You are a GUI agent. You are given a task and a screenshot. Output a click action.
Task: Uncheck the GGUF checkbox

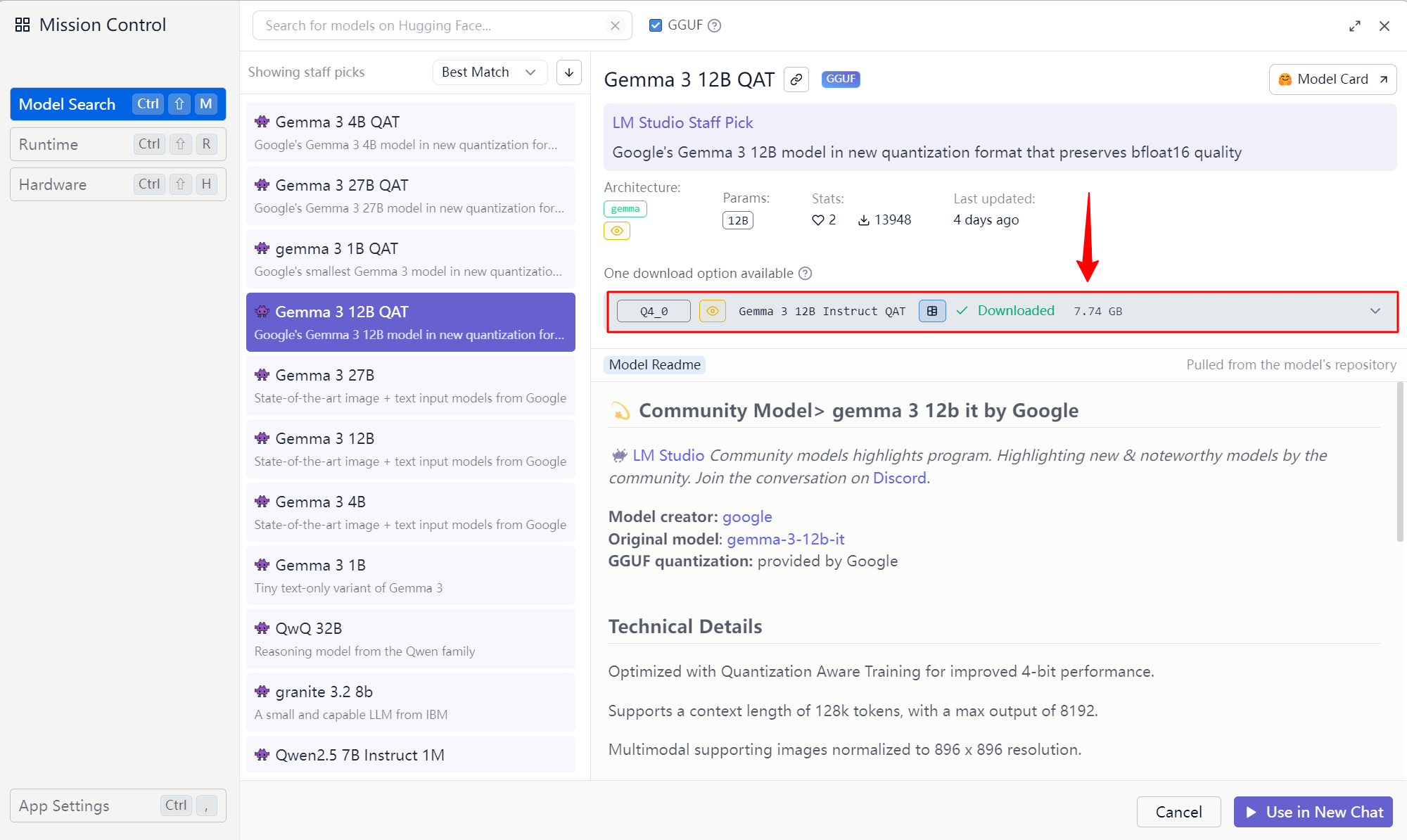coord(656,26)
